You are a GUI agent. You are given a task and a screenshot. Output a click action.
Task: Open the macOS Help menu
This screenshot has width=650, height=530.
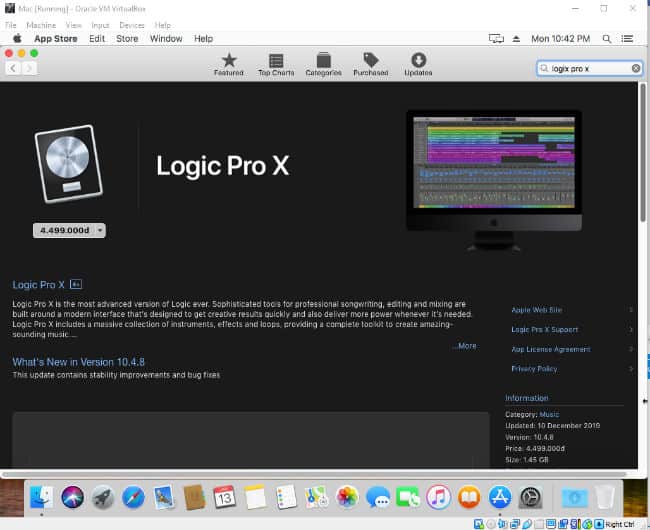204,39
